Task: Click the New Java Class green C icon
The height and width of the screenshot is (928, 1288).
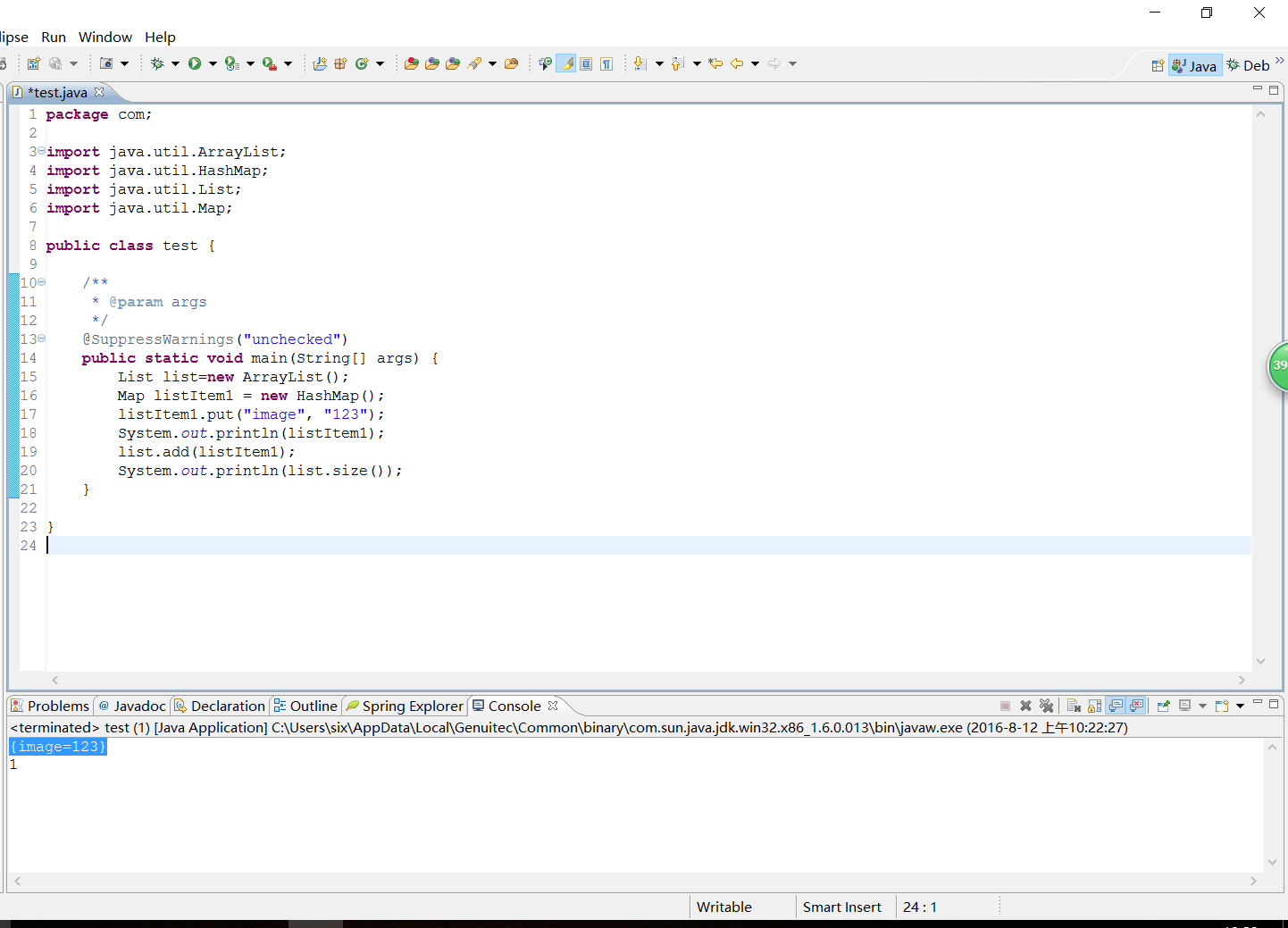Action: click(362, 63)
